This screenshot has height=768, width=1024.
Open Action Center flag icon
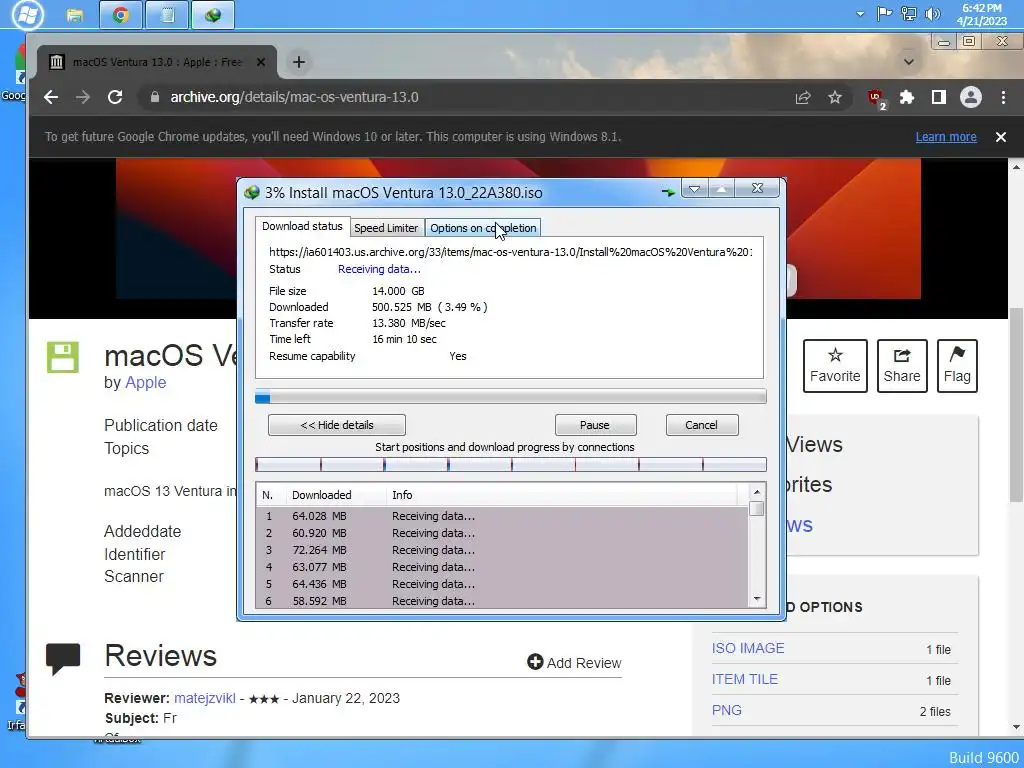click(884, 14)
